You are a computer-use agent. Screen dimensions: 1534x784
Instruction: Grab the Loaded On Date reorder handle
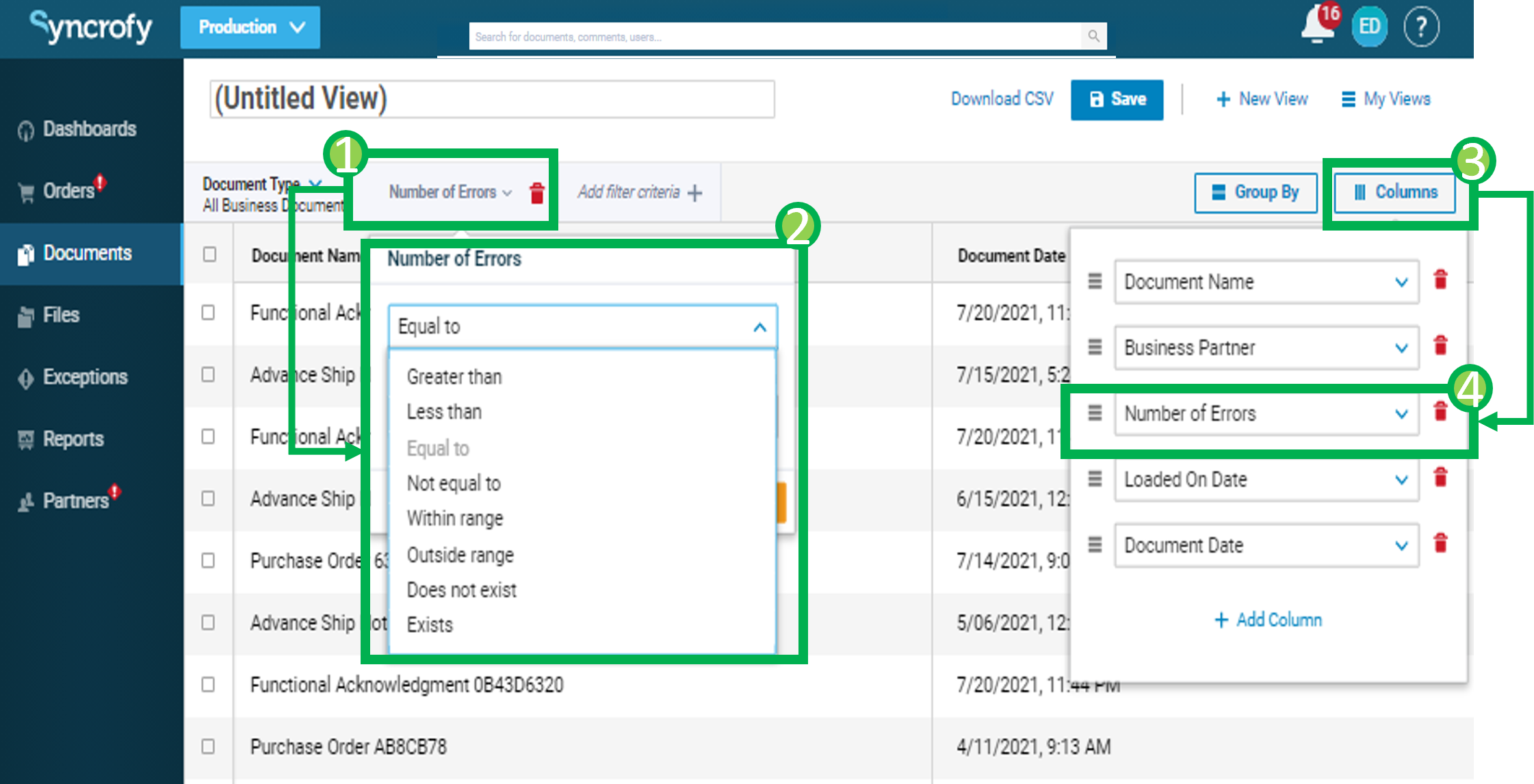click(1095, 478)
